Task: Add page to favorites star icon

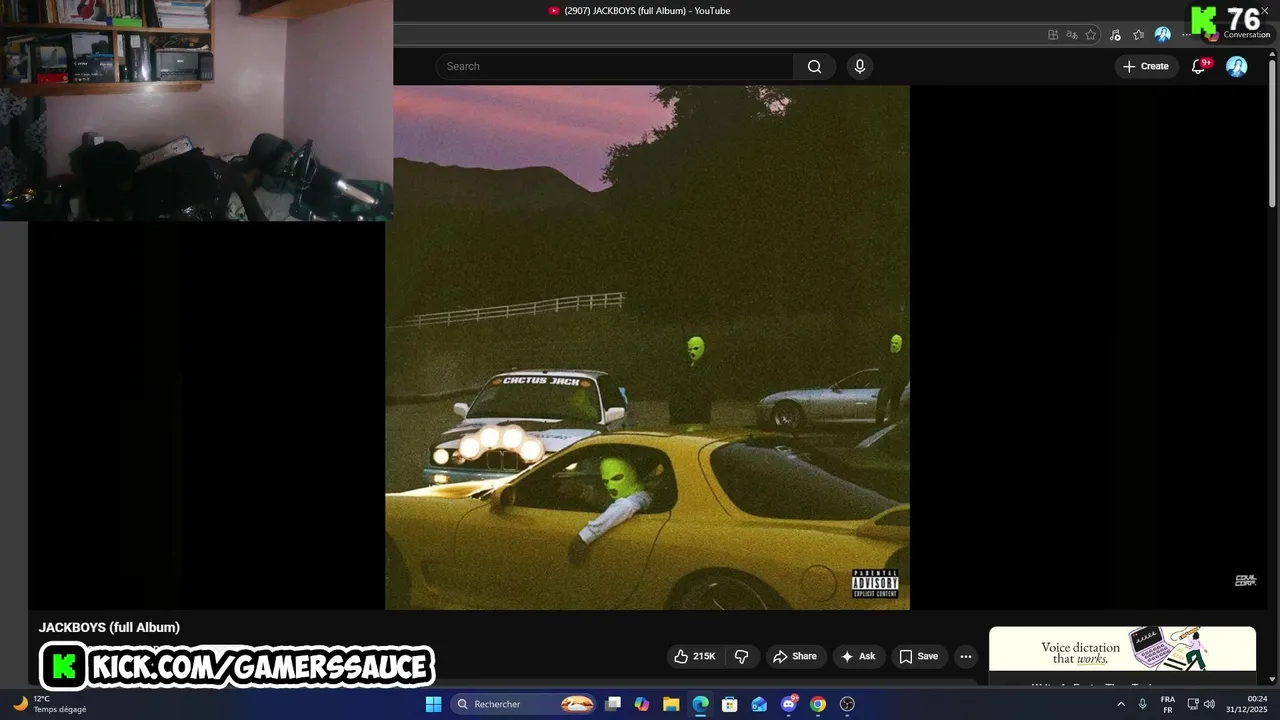Action: (1091, 34)
